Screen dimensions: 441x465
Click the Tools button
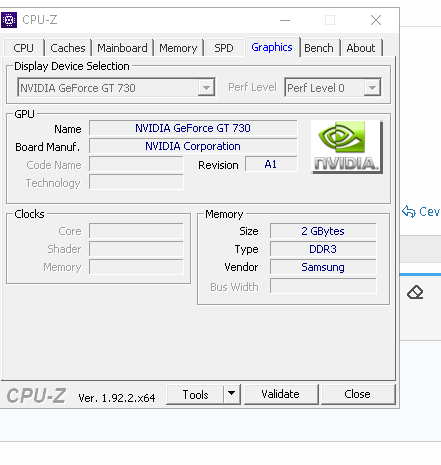click(x=195, y=394)
